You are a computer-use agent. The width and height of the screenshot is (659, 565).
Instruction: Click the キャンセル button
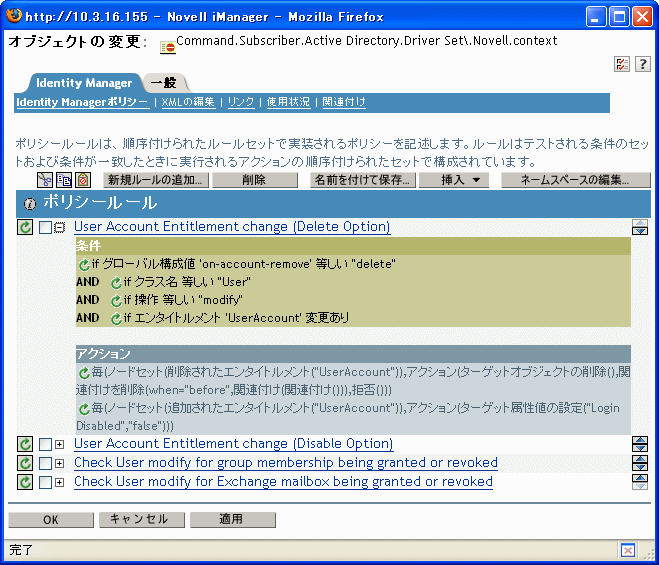142,520
